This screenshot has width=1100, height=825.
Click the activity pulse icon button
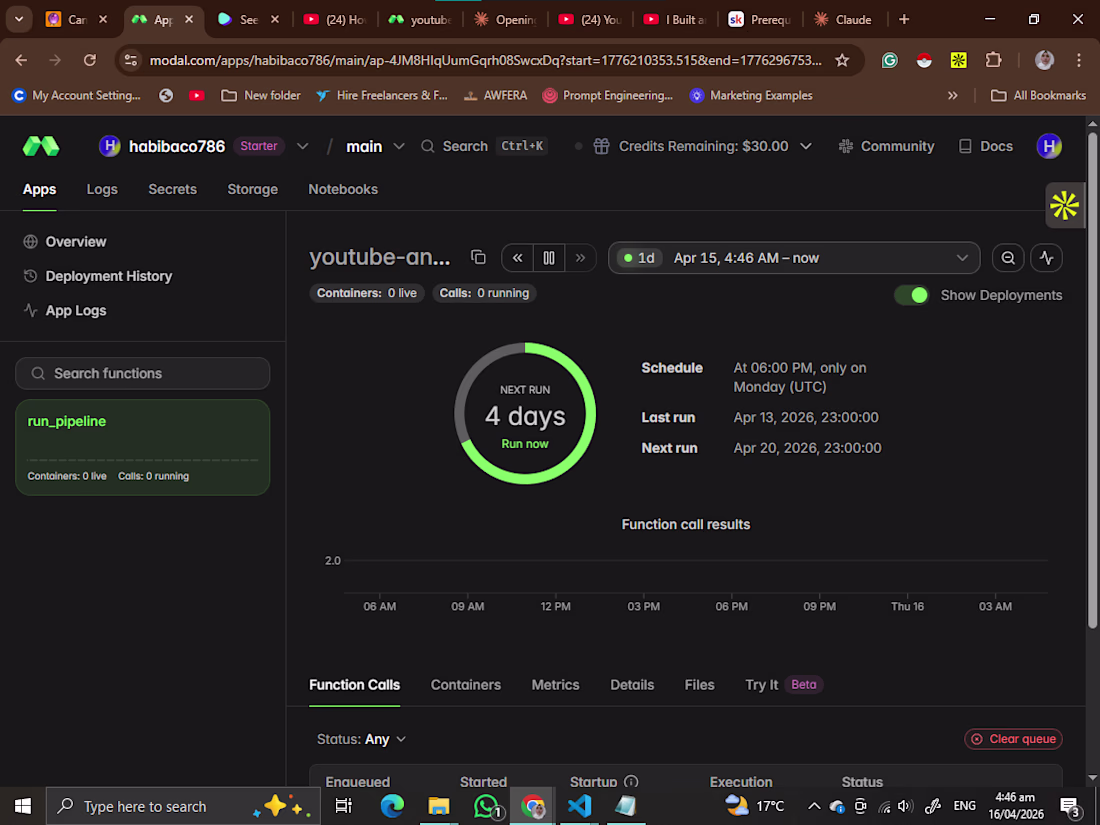[x=1047, y=257]
